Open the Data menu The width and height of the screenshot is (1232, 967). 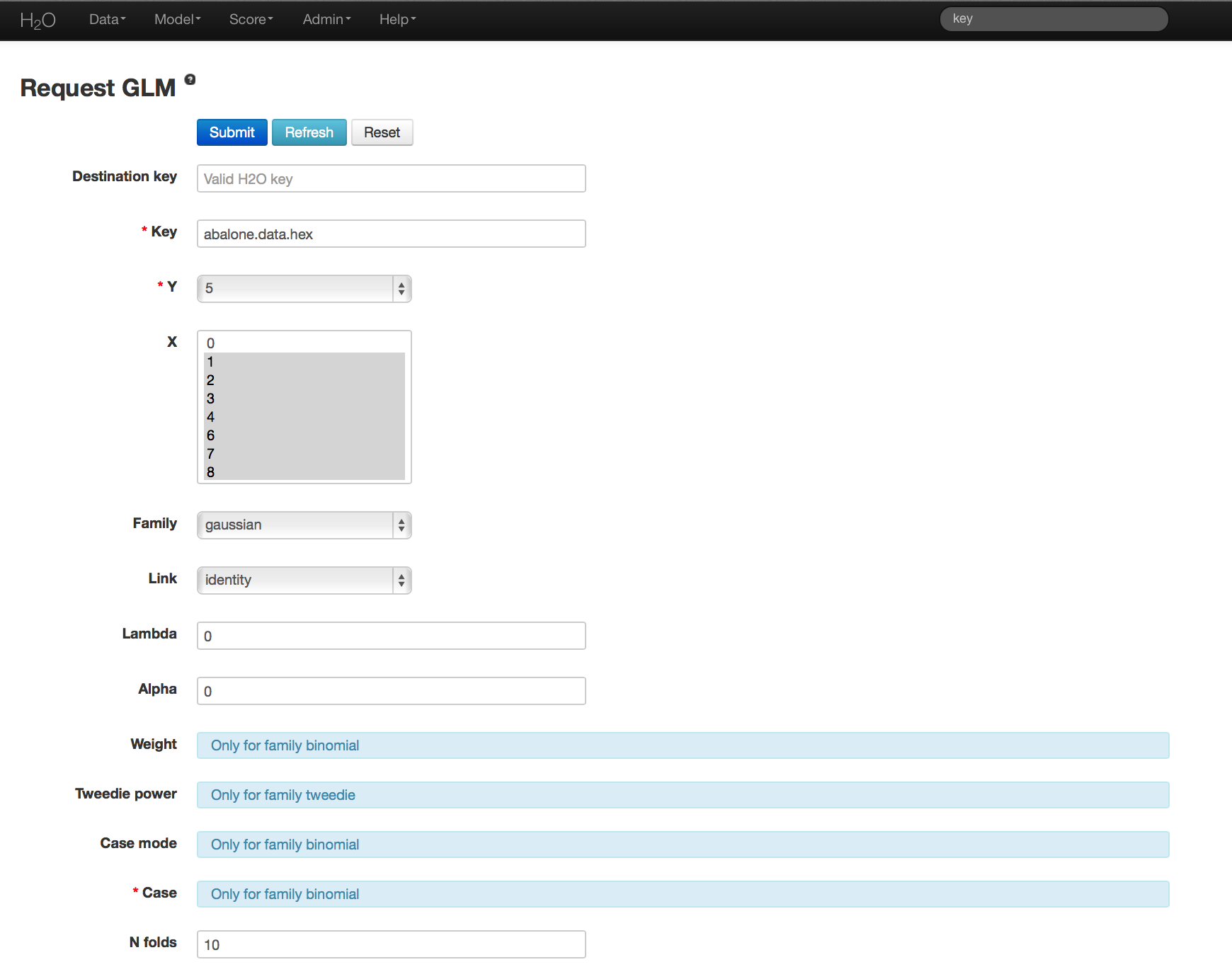[x=107, y=20]
